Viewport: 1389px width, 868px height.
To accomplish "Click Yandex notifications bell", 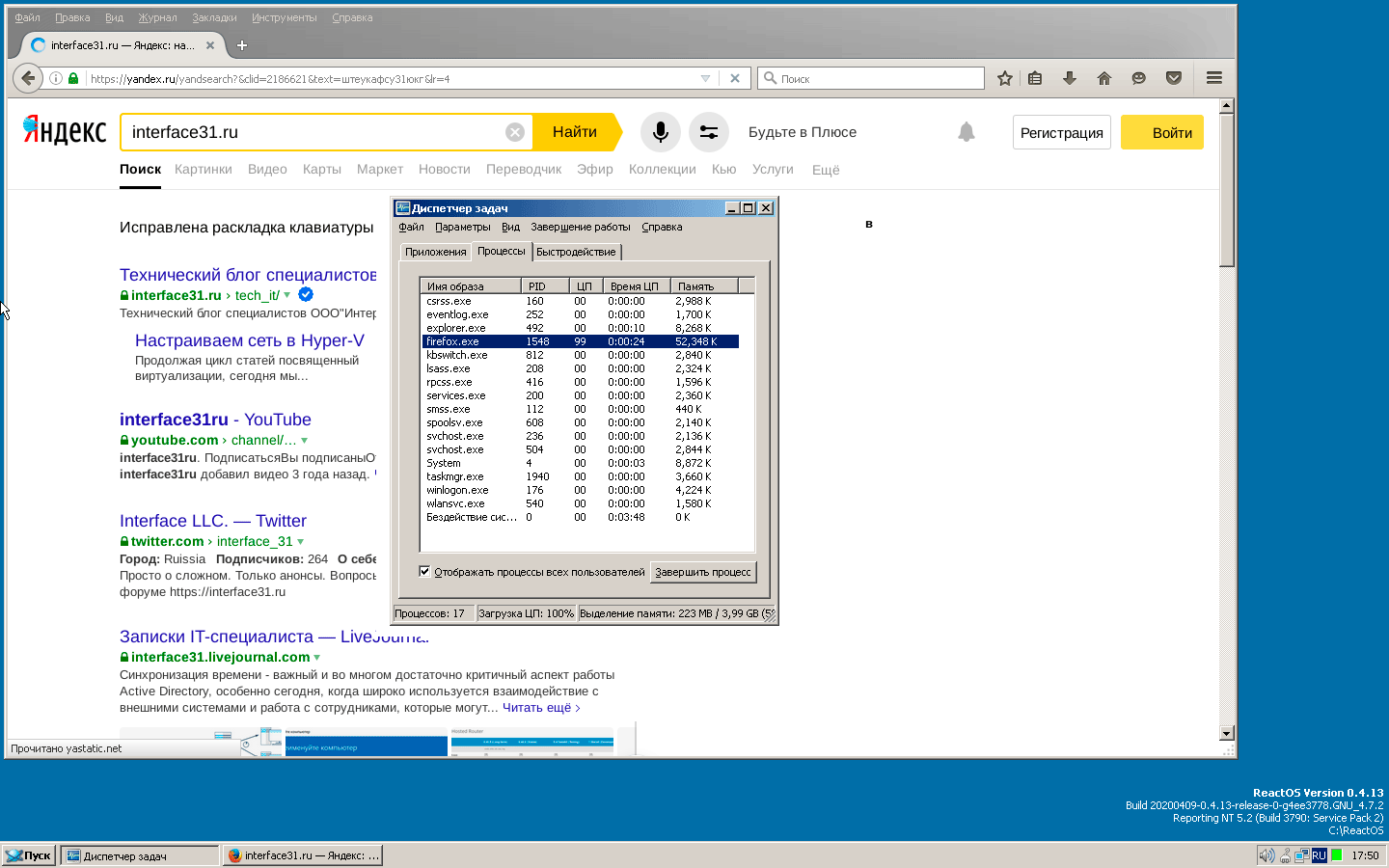I will click(x=966, y=132).
